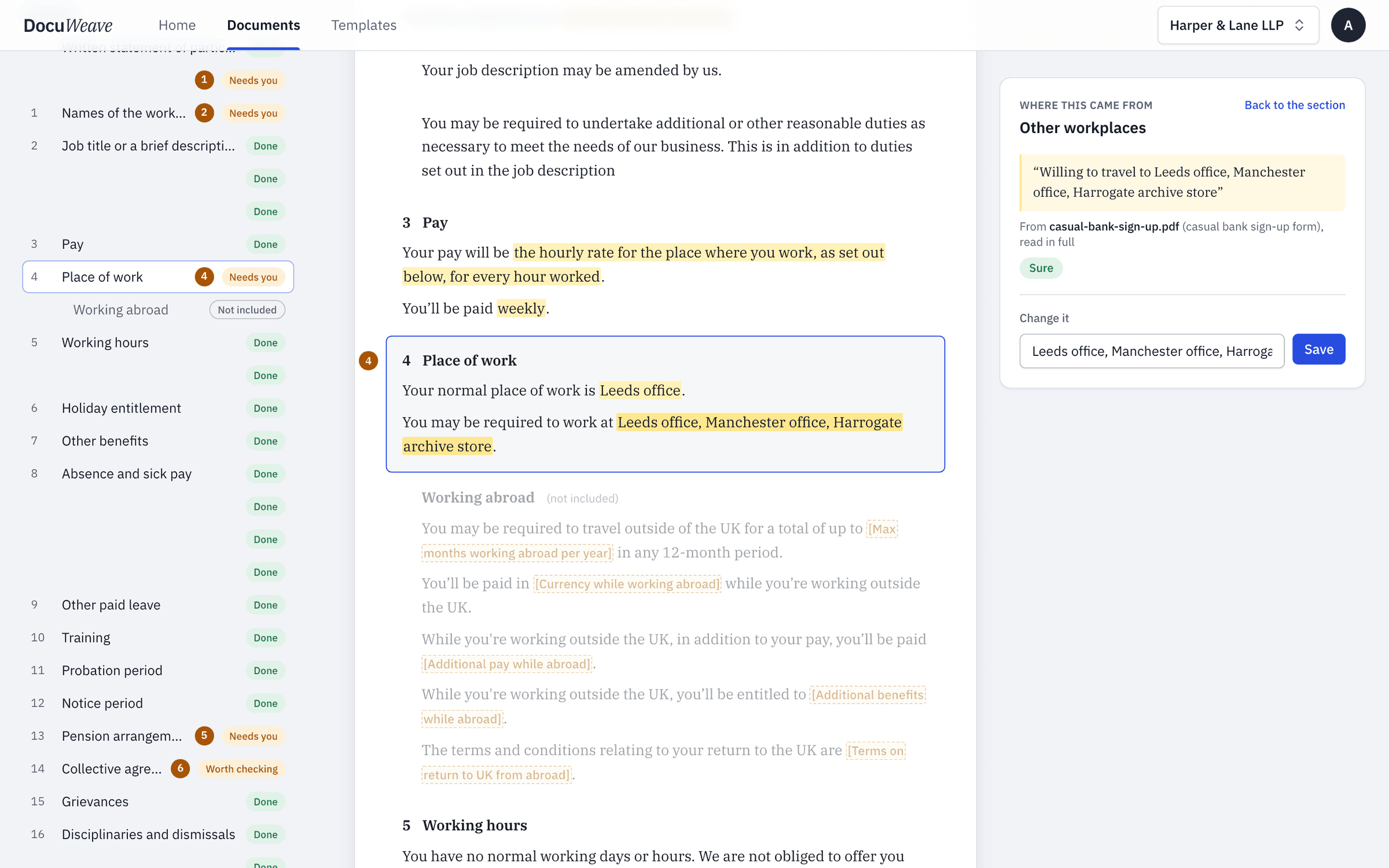Click the highlighted hourly rate pay field
Screen dimensions: 1389x868
coord(644,264)
